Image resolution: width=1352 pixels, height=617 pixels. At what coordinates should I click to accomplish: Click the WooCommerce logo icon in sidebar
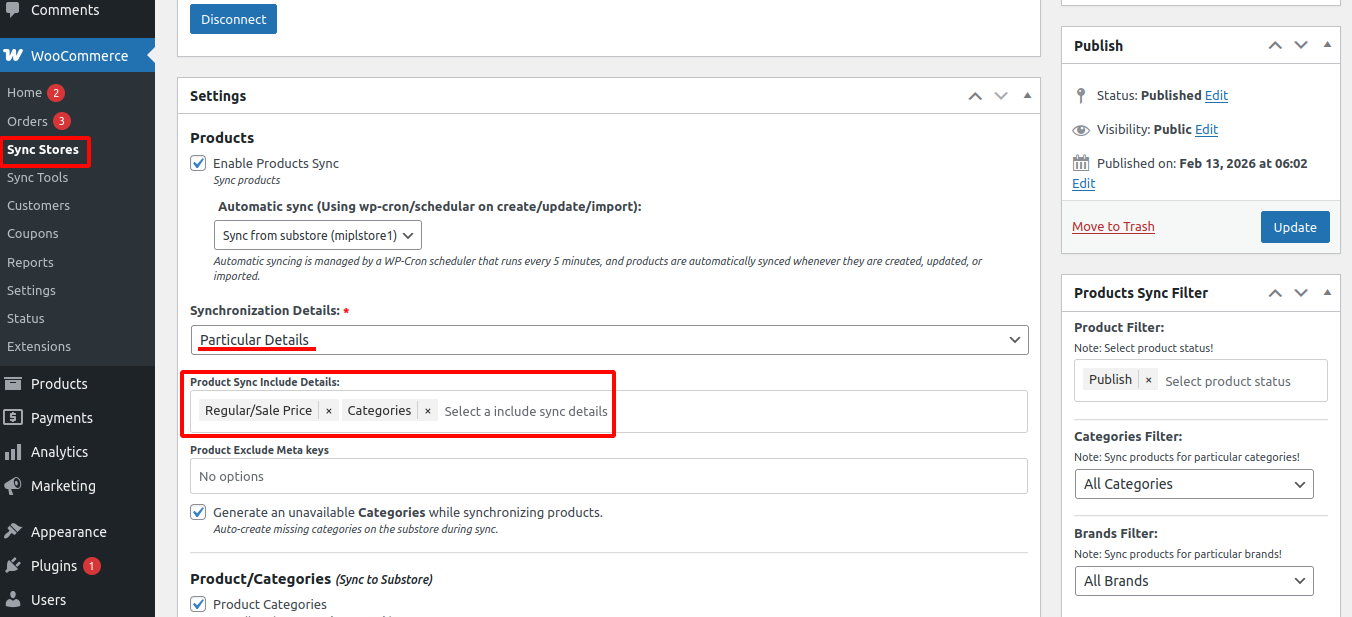click(13, 56)
